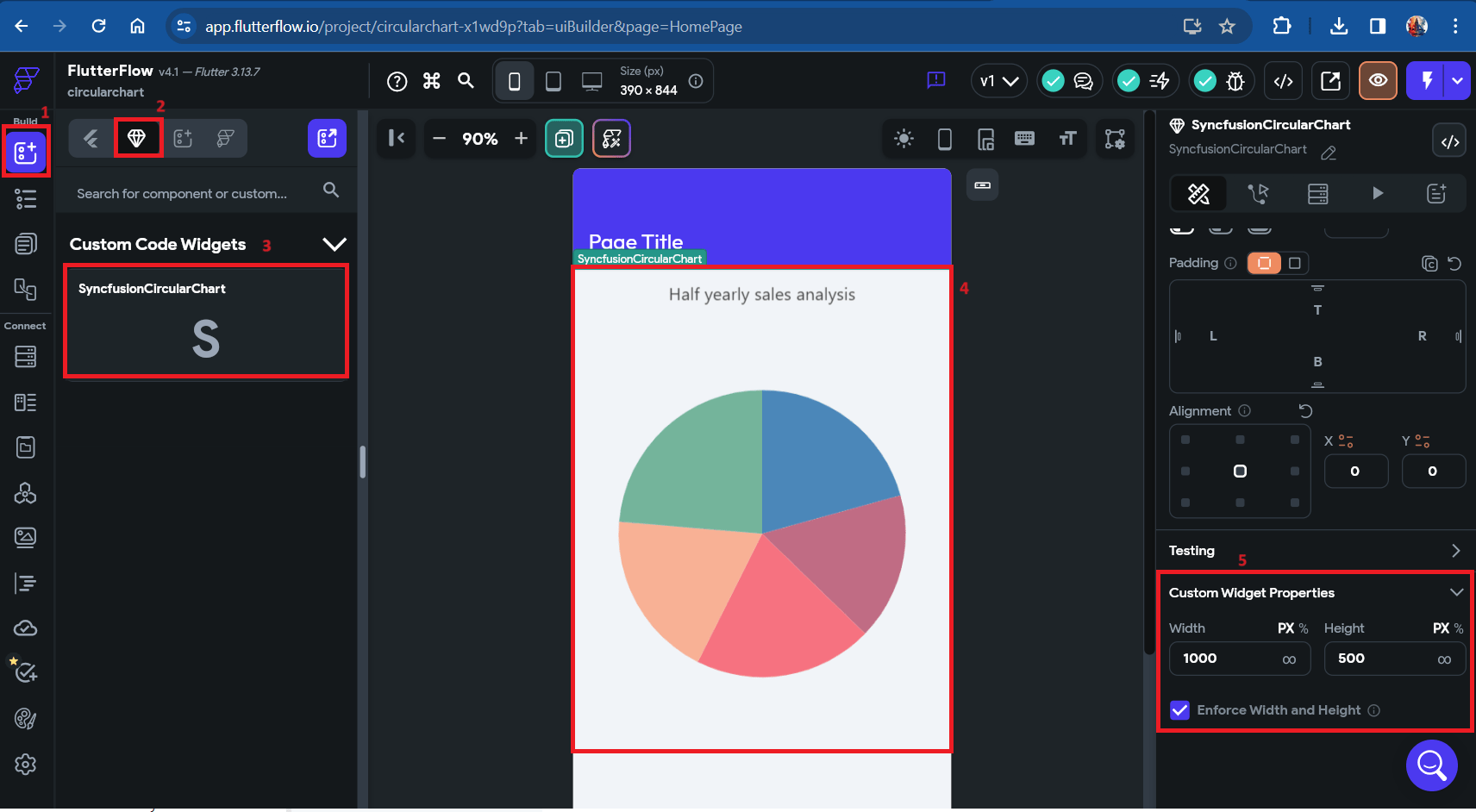Image resolution: width=1476 pixels, height=812 pixels.
Task: Open the AI generate tool on canvas toolbar
Action: point(611,139)
